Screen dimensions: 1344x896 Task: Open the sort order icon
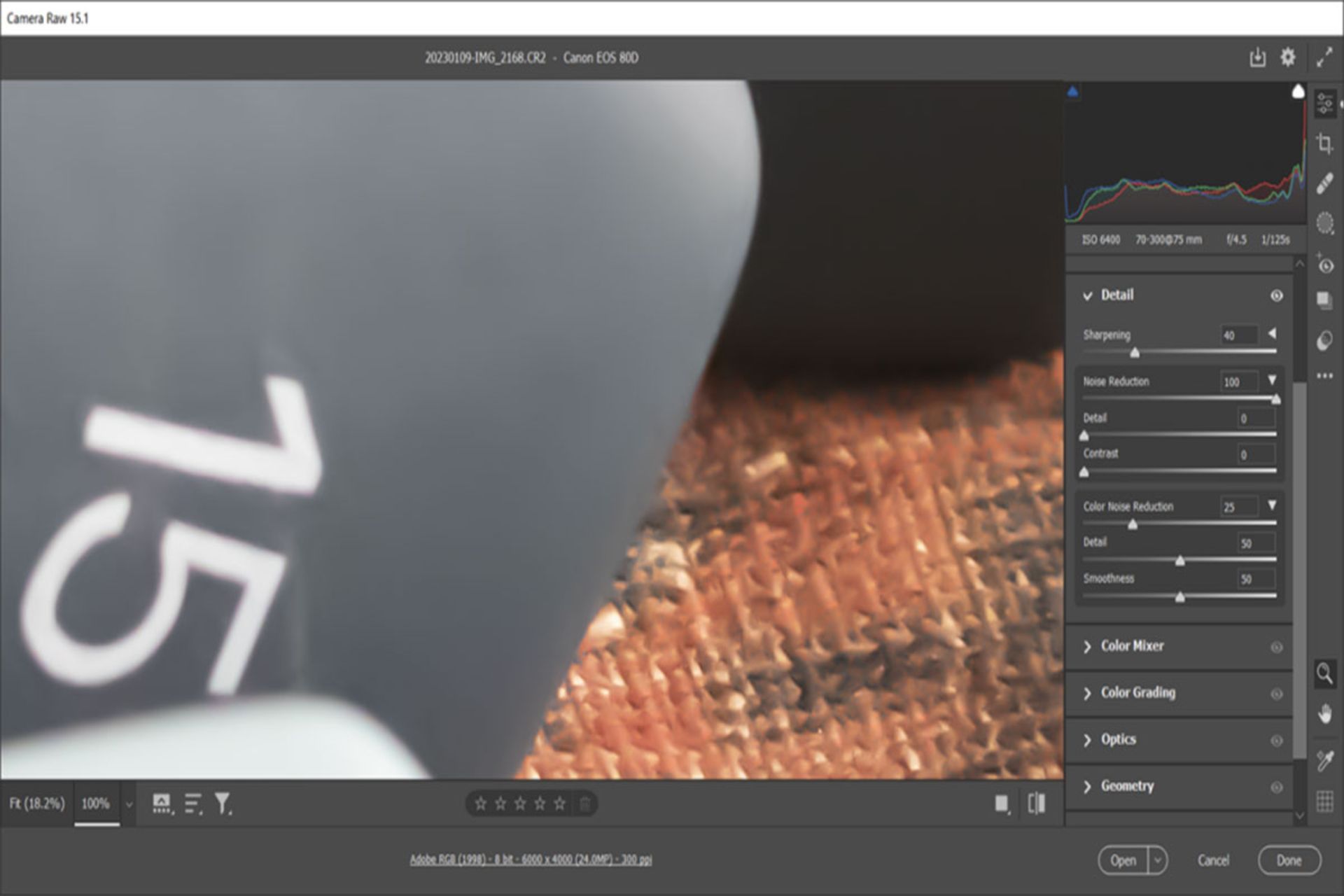(x=194, y=804)
